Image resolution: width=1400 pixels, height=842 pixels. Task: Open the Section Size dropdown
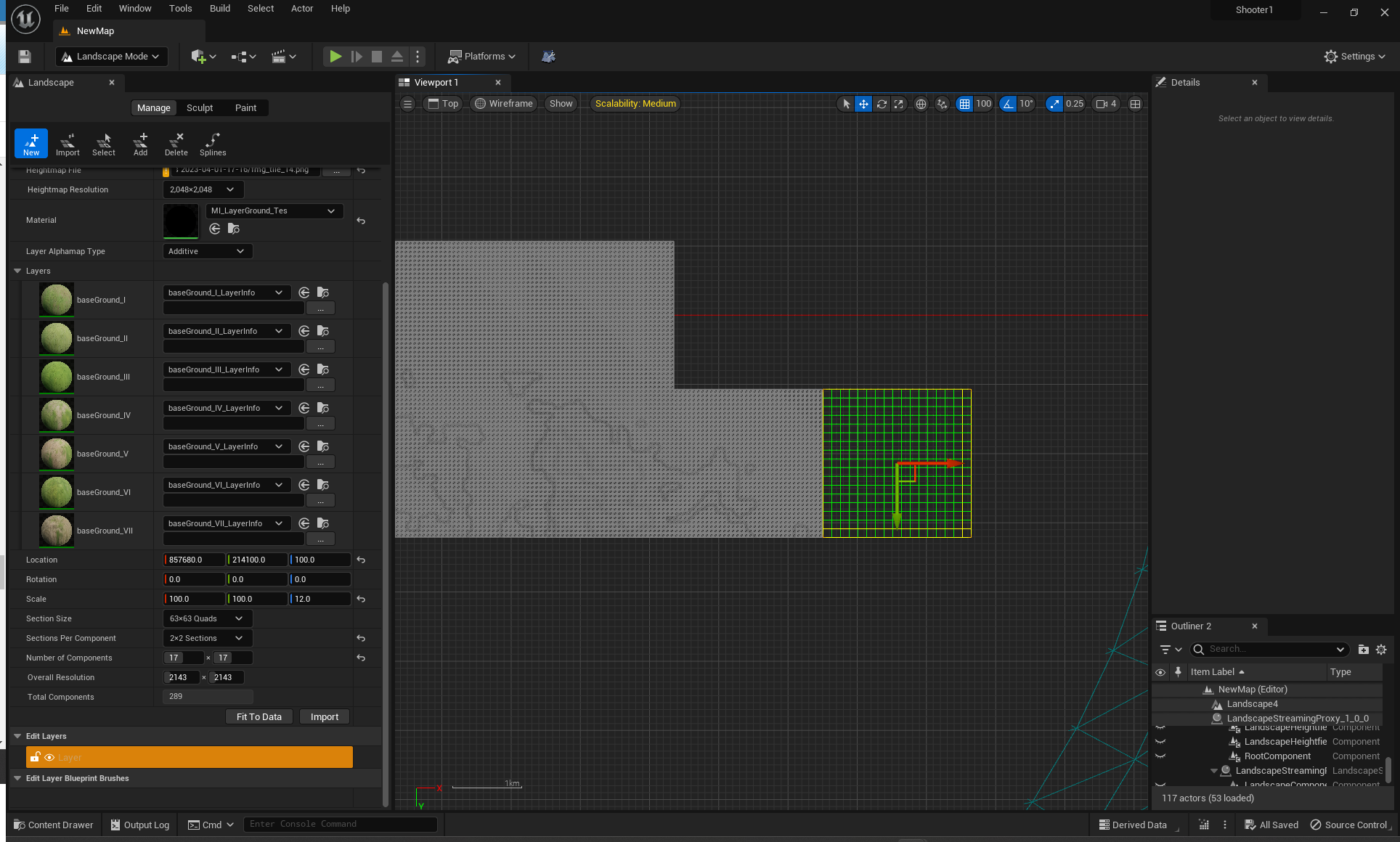tap(206, 618)
